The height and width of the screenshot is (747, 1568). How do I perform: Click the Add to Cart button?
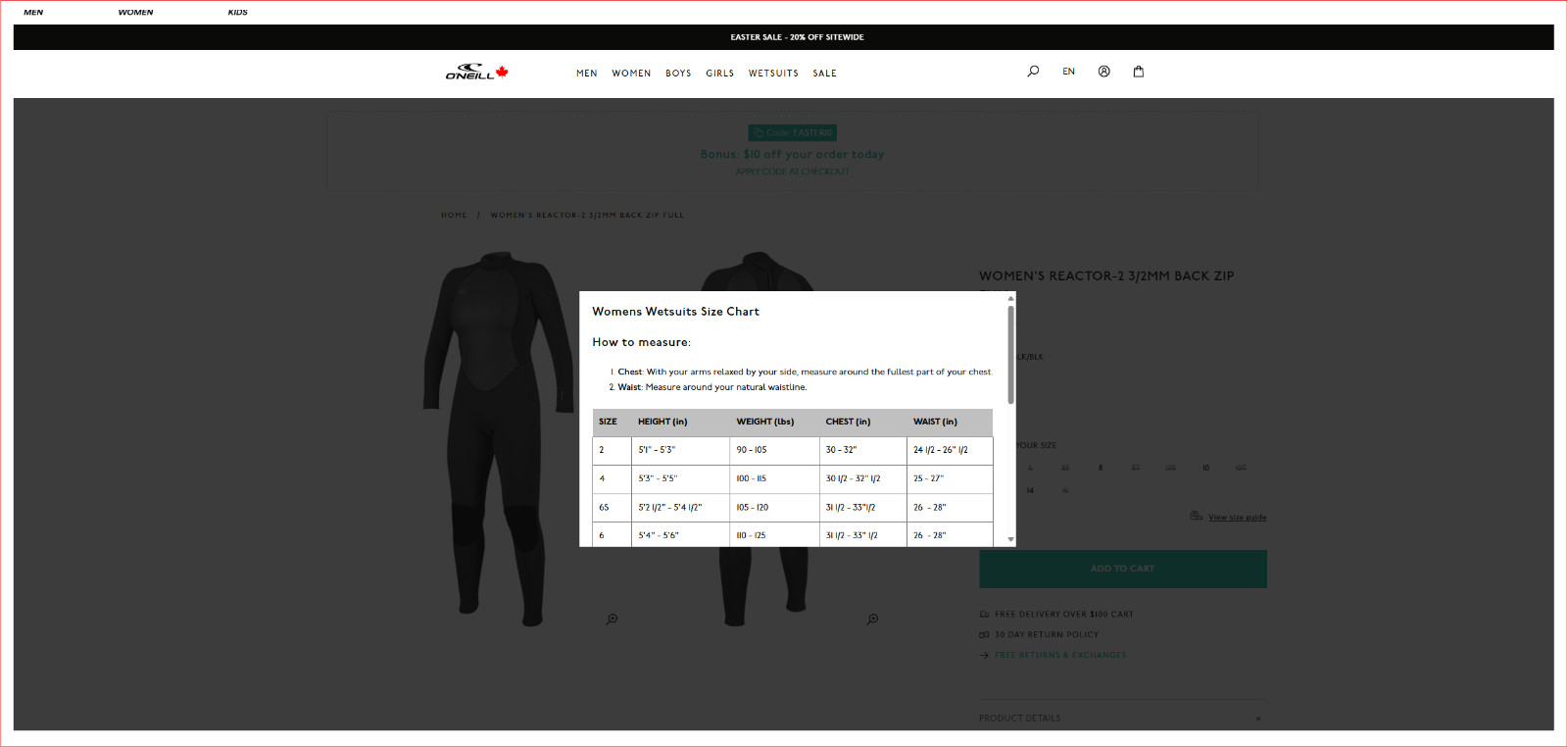click(x=1123, y=569)
